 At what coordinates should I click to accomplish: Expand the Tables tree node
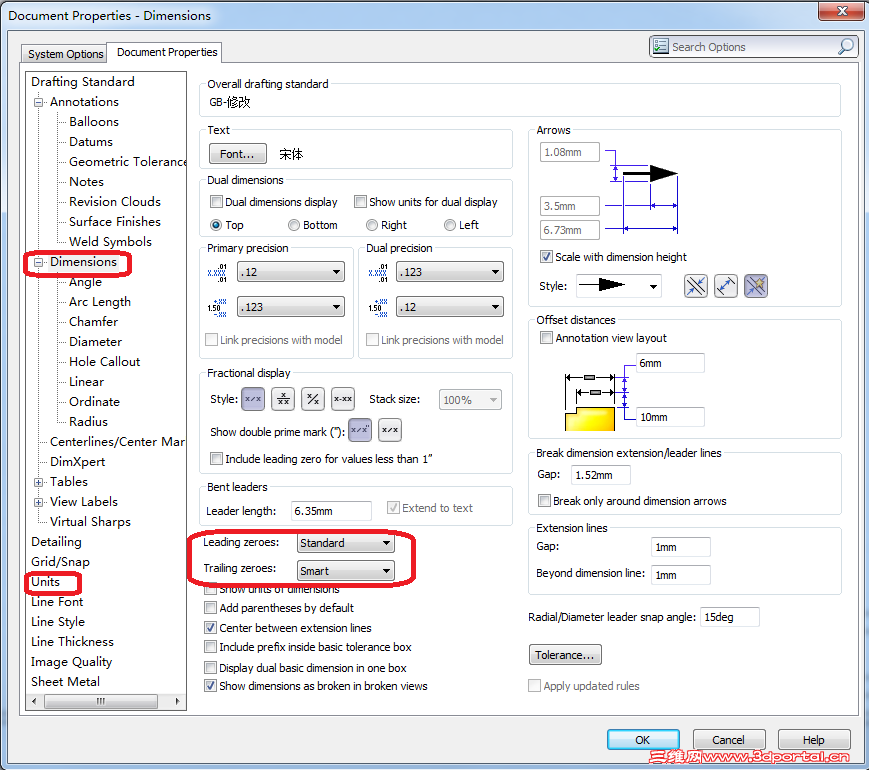tap(39, 482)
